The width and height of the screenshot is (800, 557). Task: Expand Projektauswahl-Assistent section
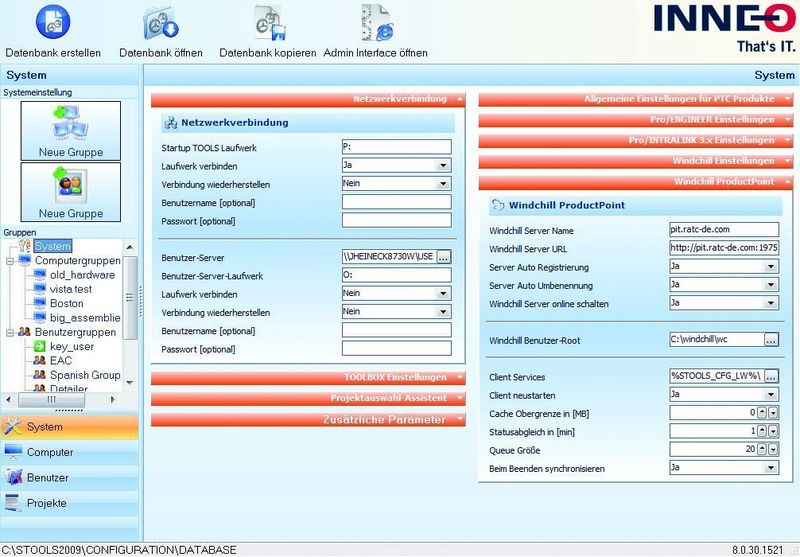[308, 398]
